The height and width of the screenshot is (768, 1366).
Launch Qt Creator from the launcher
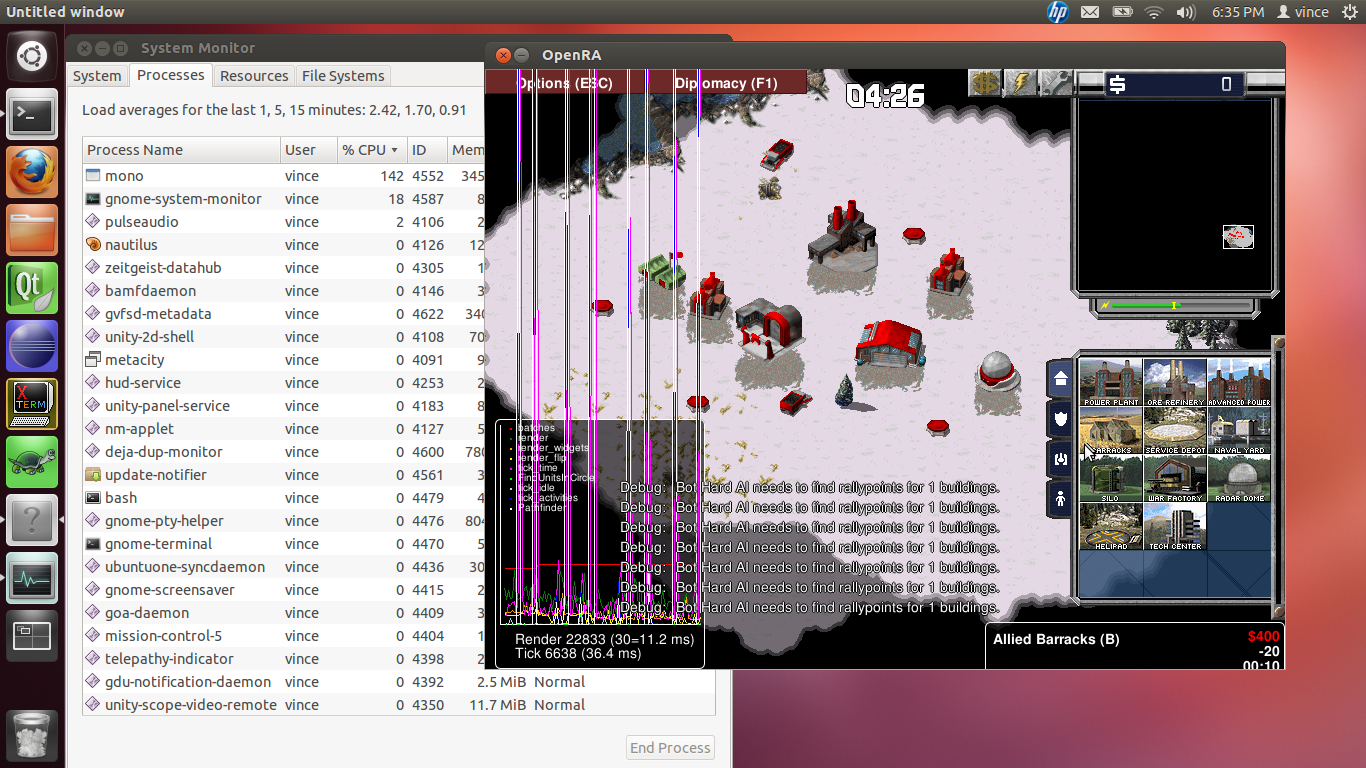click(32, 288)
